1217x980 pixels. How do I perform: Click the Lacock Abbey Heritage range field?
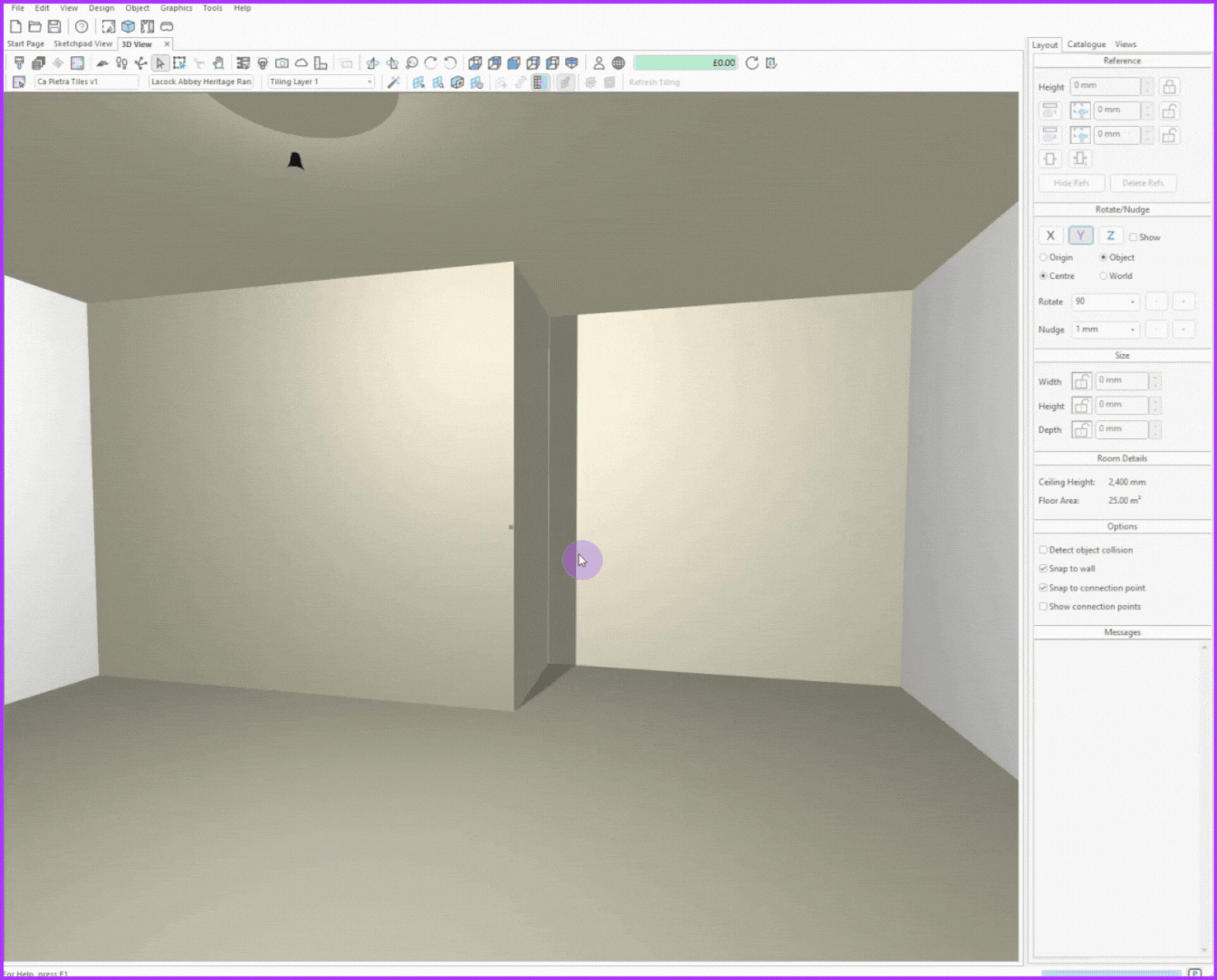coord(201,82)
